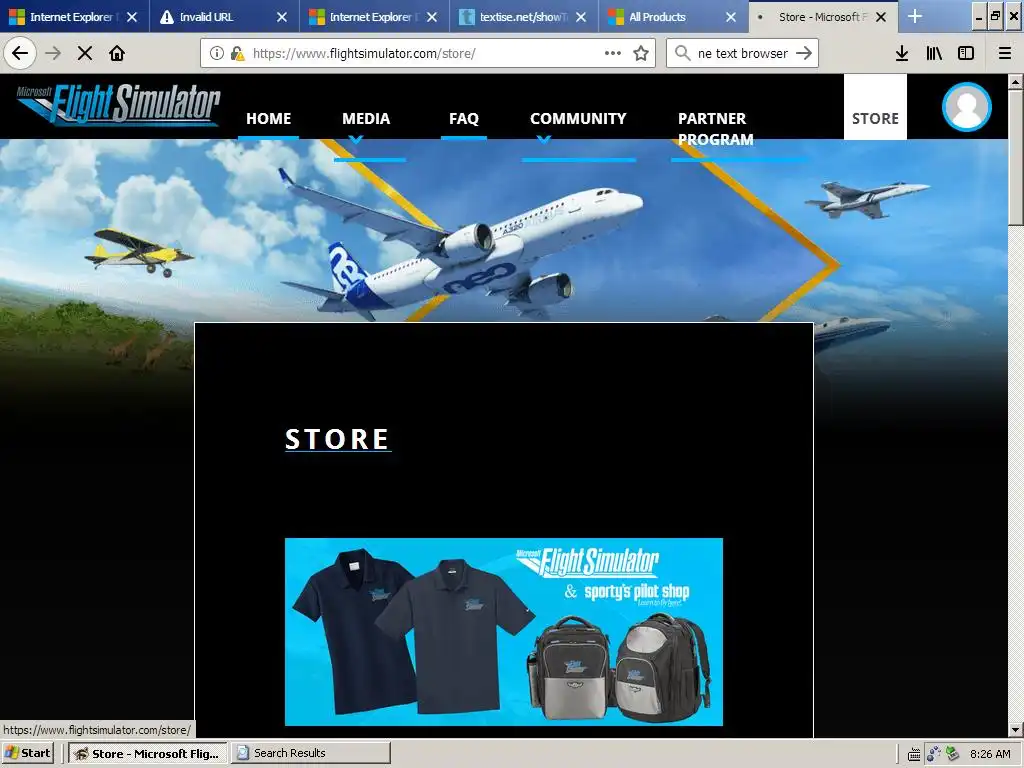Expand the MEDIA dropdown chevron
This screenshot has height=768, width=1024.
(x=356, y=139)
